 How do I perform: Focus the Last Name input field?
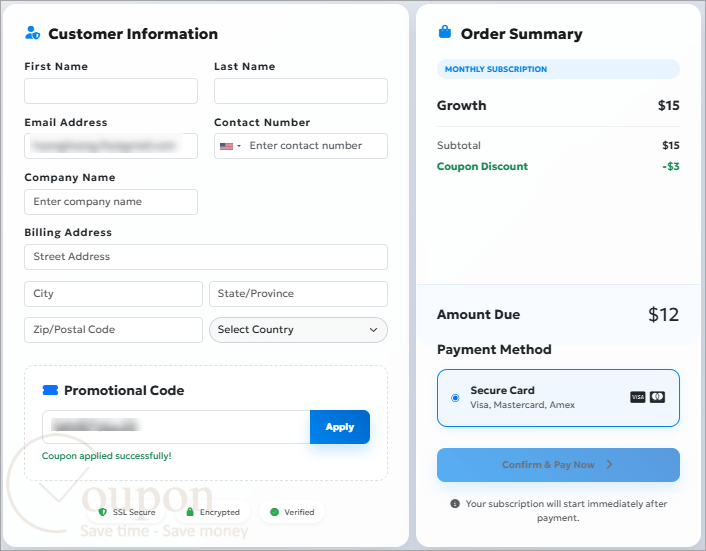(301, 91)
